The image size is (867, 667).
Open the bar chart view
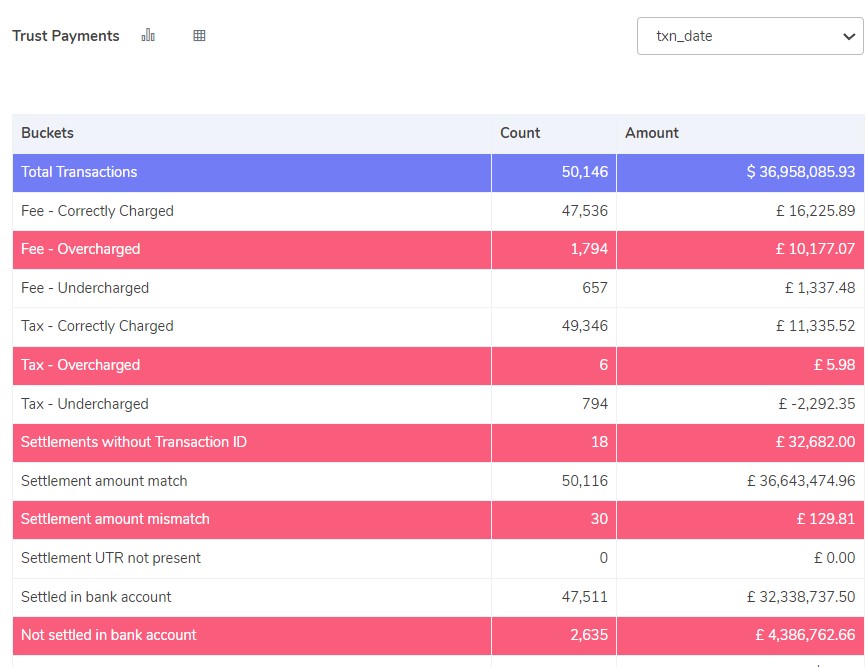tap(148, 35)
